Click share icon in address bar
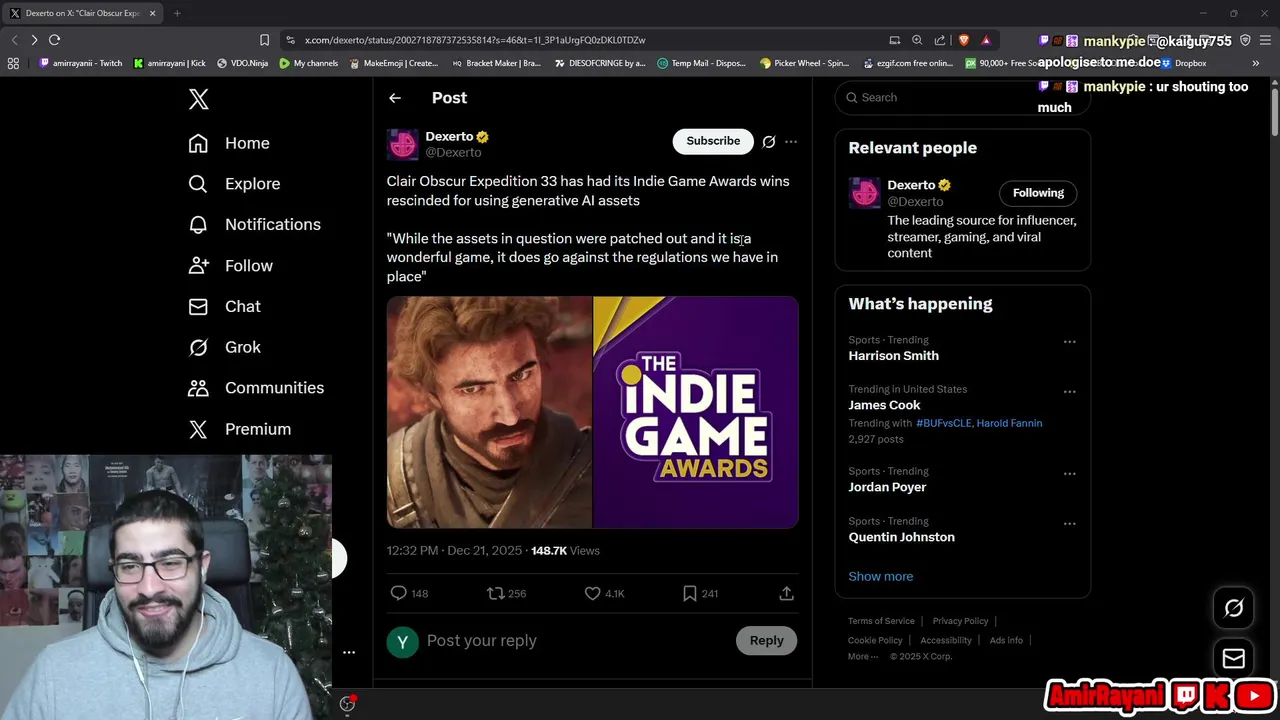1280x720 pixels. click(940, 40)
